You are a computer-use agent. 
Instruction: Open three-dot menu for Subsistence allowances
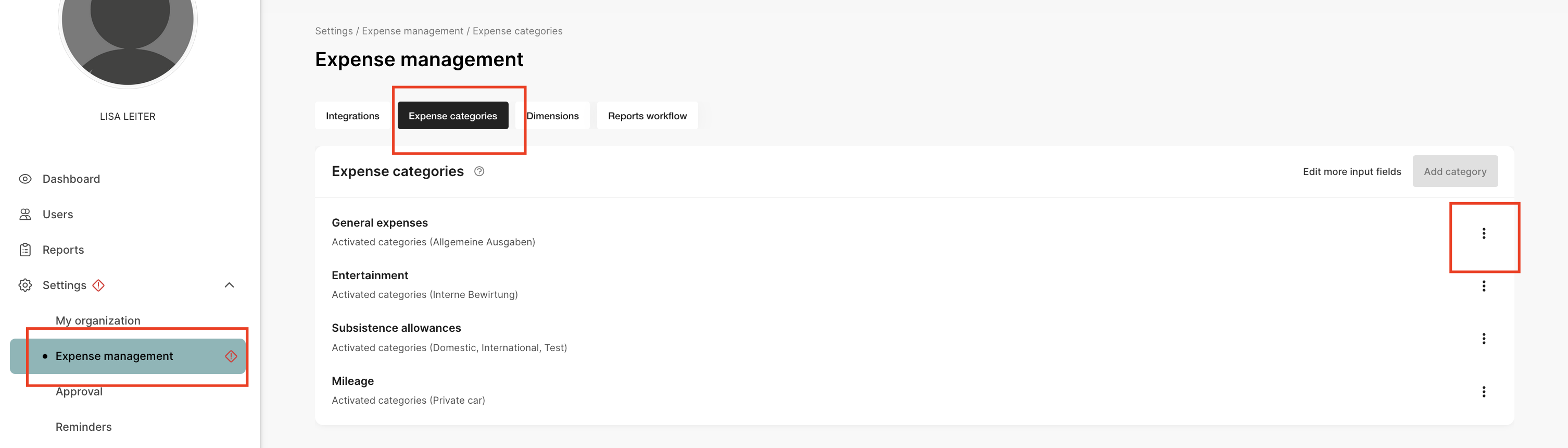(x=1483, y=339)
